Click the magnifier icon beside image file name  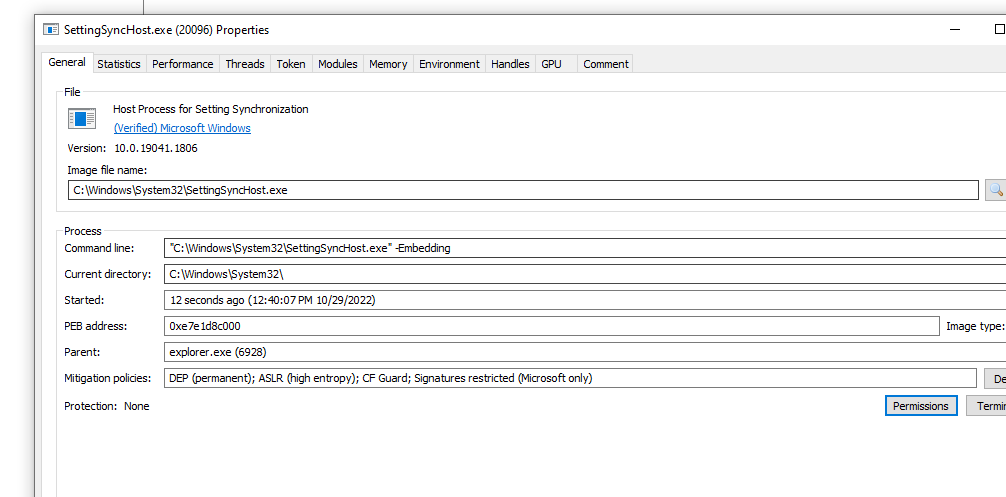(995, 190)
